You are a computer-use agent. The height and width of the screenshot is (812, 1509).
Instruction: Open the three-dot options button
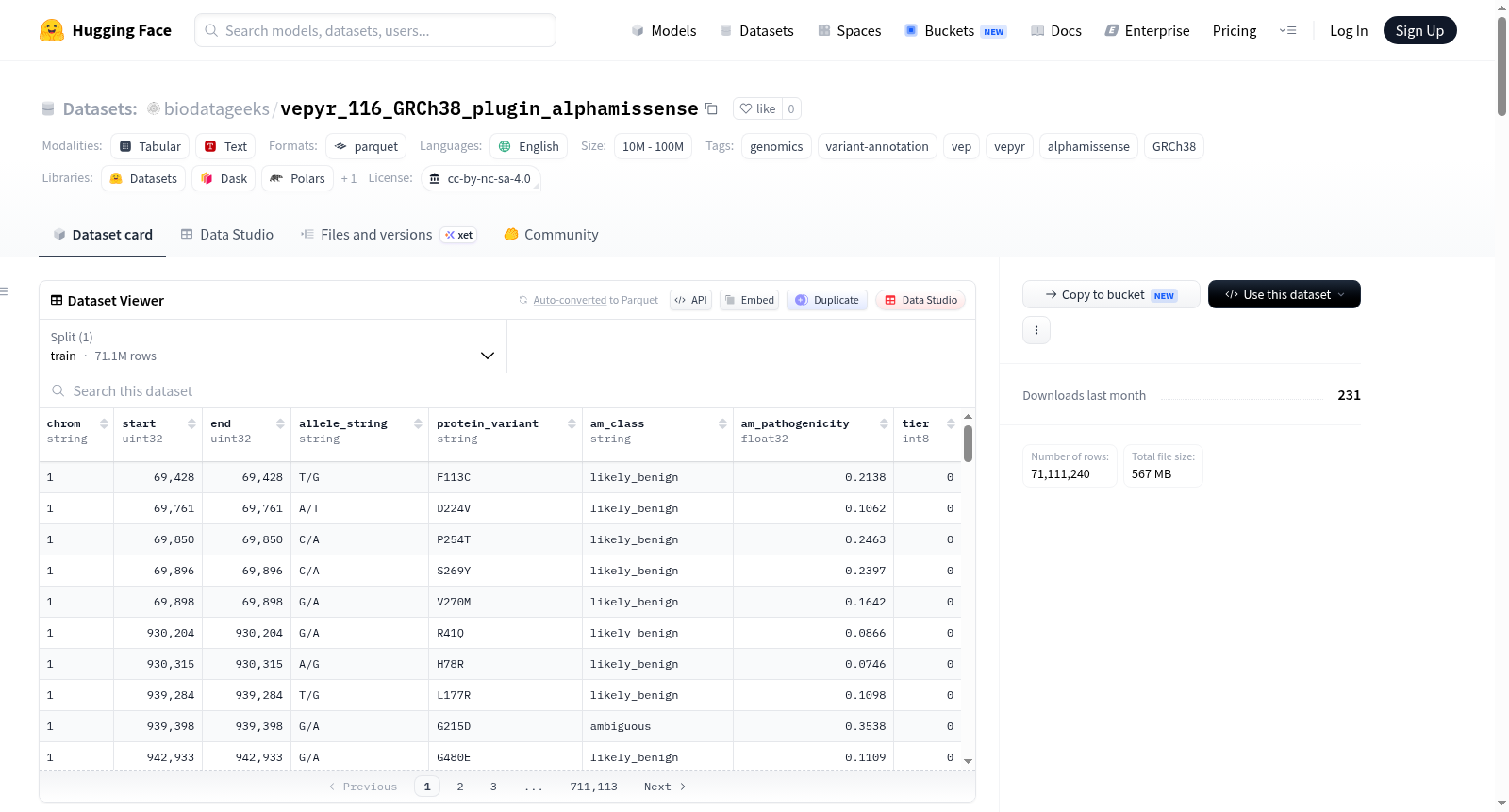click(x=1036, y=330)
